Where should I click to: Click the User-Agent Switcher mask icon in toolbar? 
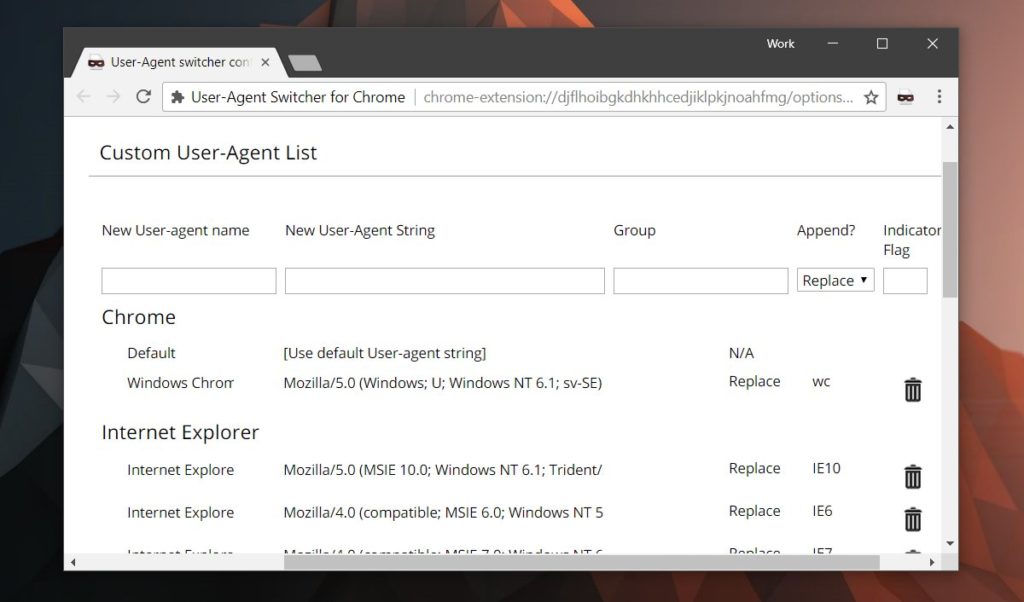coord(905,97)
